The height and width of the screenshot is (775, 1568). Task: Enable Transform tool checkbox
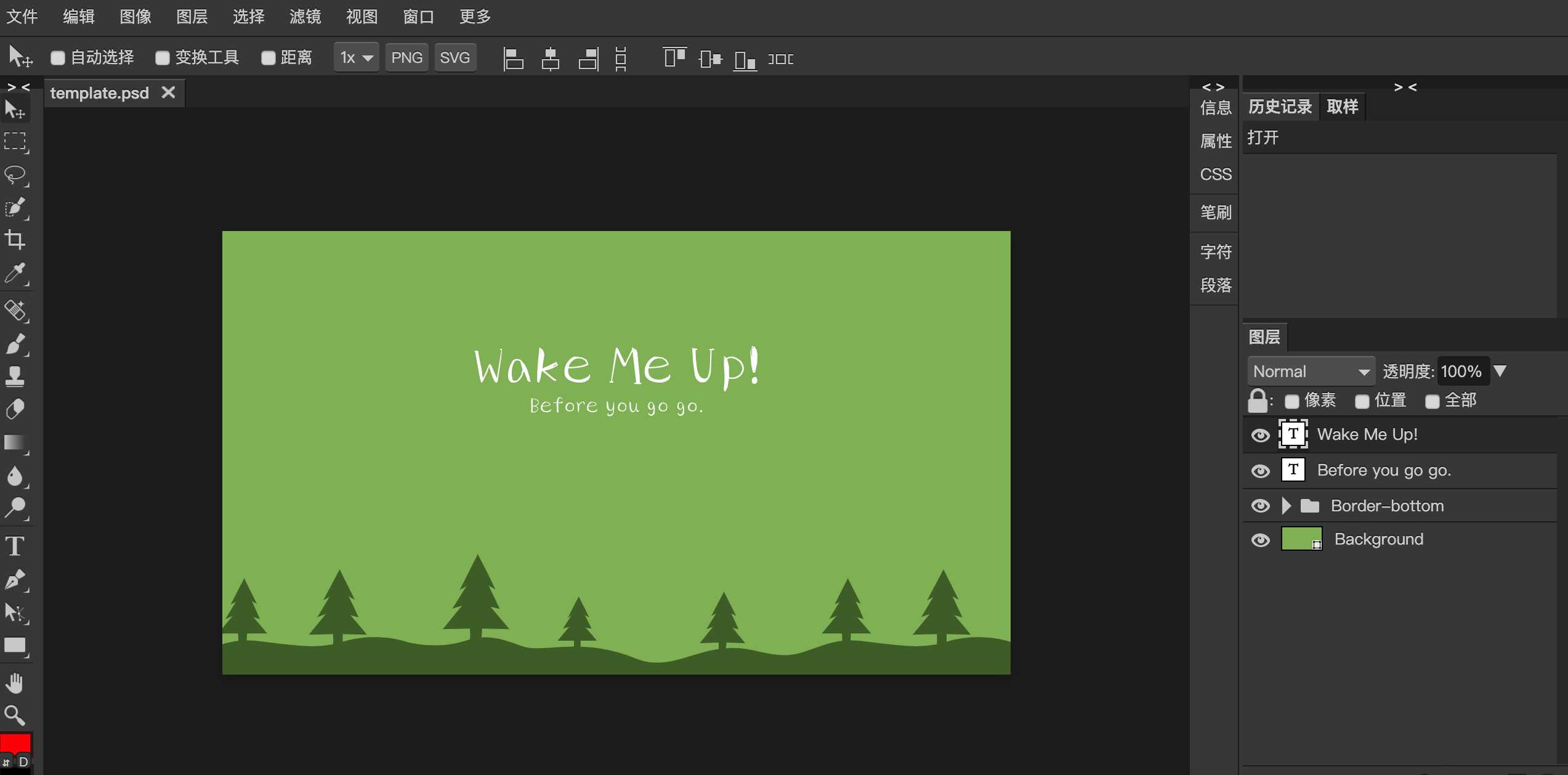pyautogui.click(x=163, y=57)
